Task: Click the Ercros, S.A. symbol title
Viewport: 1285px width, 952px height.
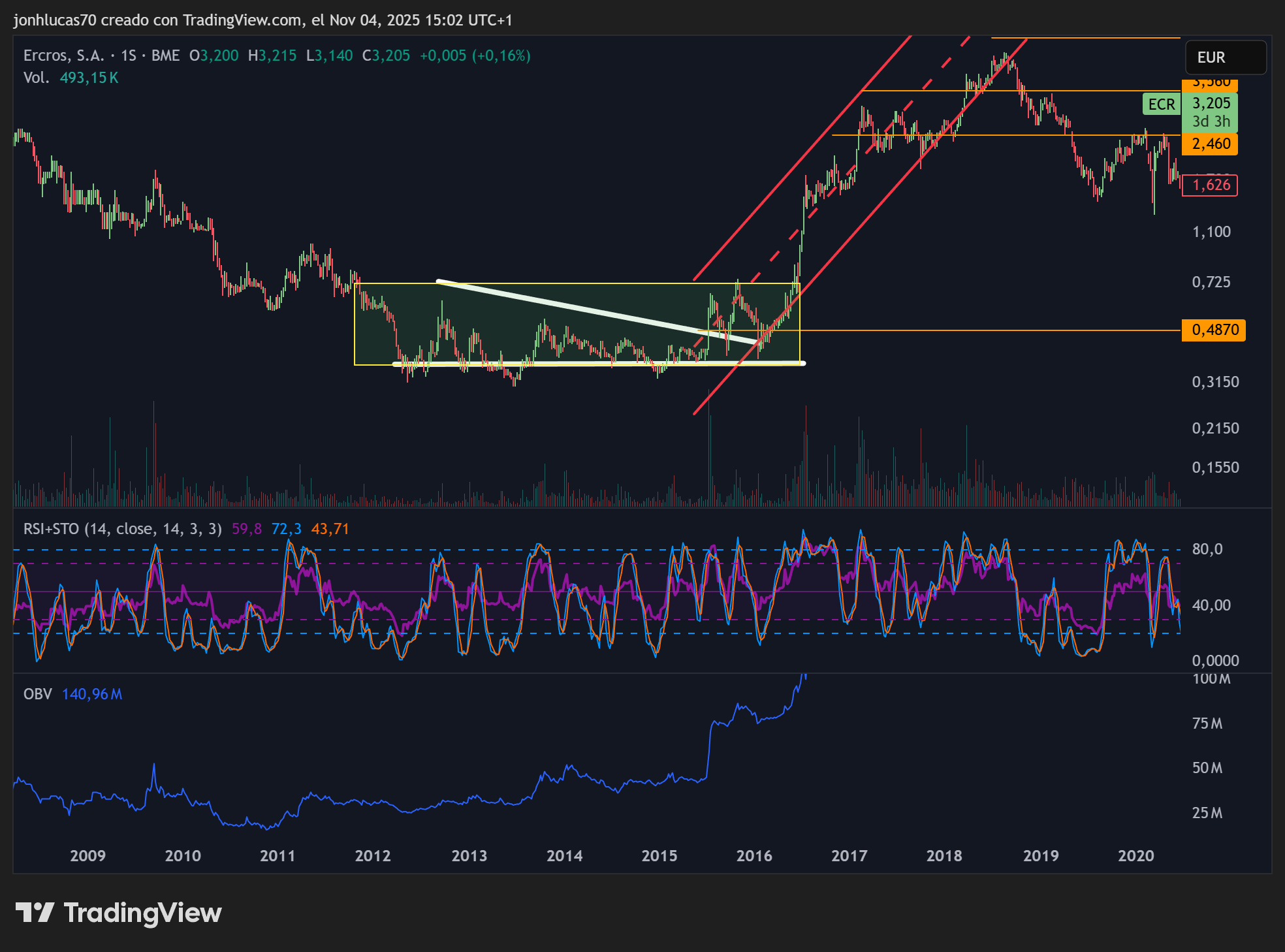Action: click(63, 56)
